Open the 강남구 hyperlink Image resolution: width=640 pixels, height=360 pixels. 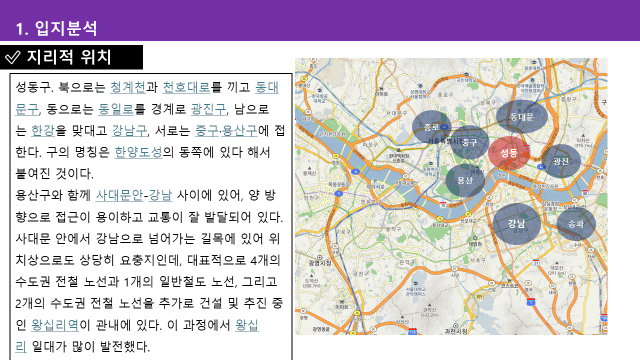[x=129, y=131]
